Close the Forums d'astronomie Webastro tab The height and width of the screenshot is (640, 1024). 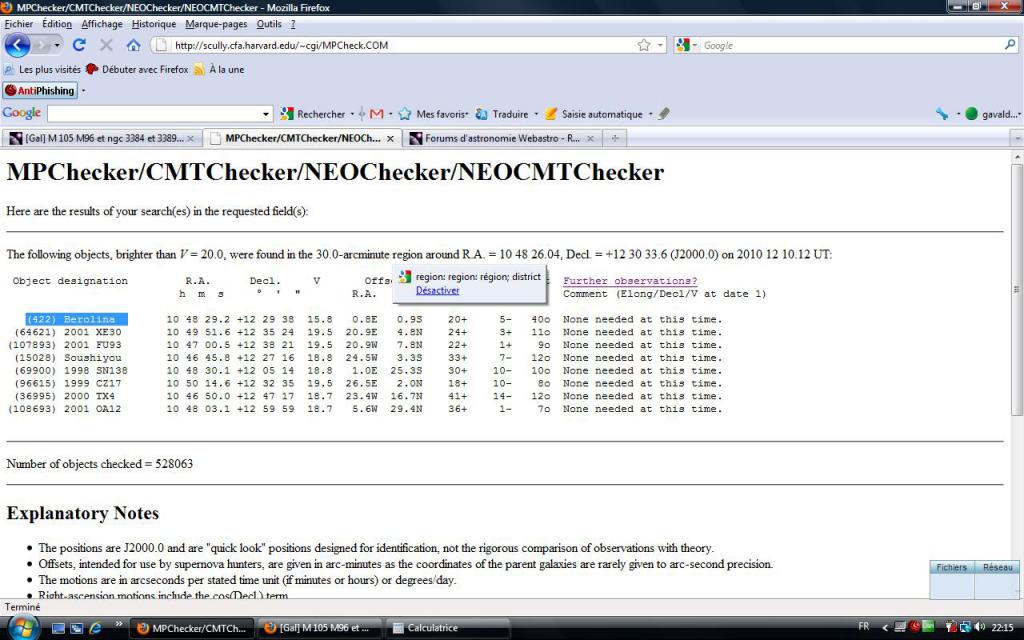pos(590,138)
